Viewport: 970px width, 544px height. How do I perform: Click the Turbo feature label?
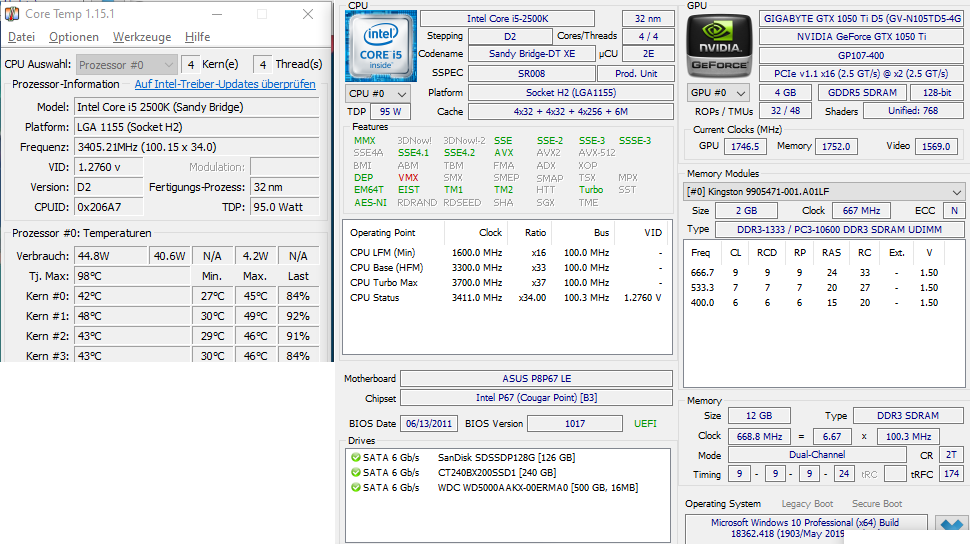591,190
